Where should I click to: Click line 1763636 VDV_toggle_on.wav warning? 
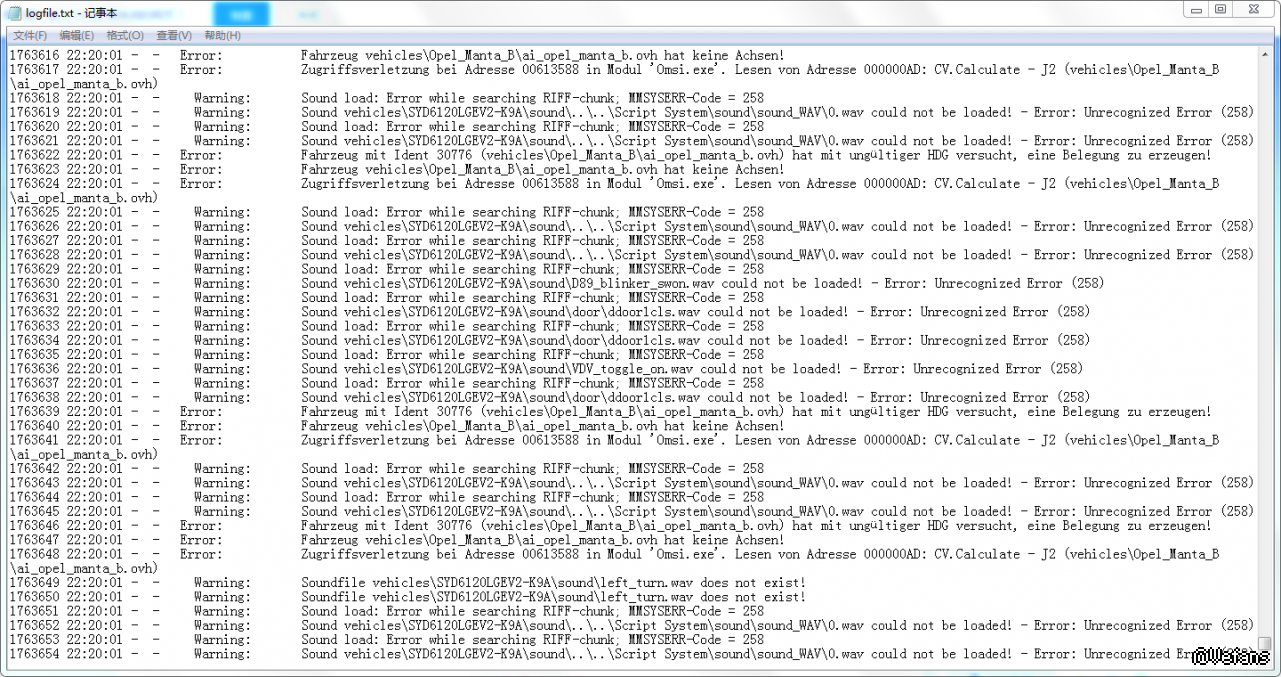point(692,369)
